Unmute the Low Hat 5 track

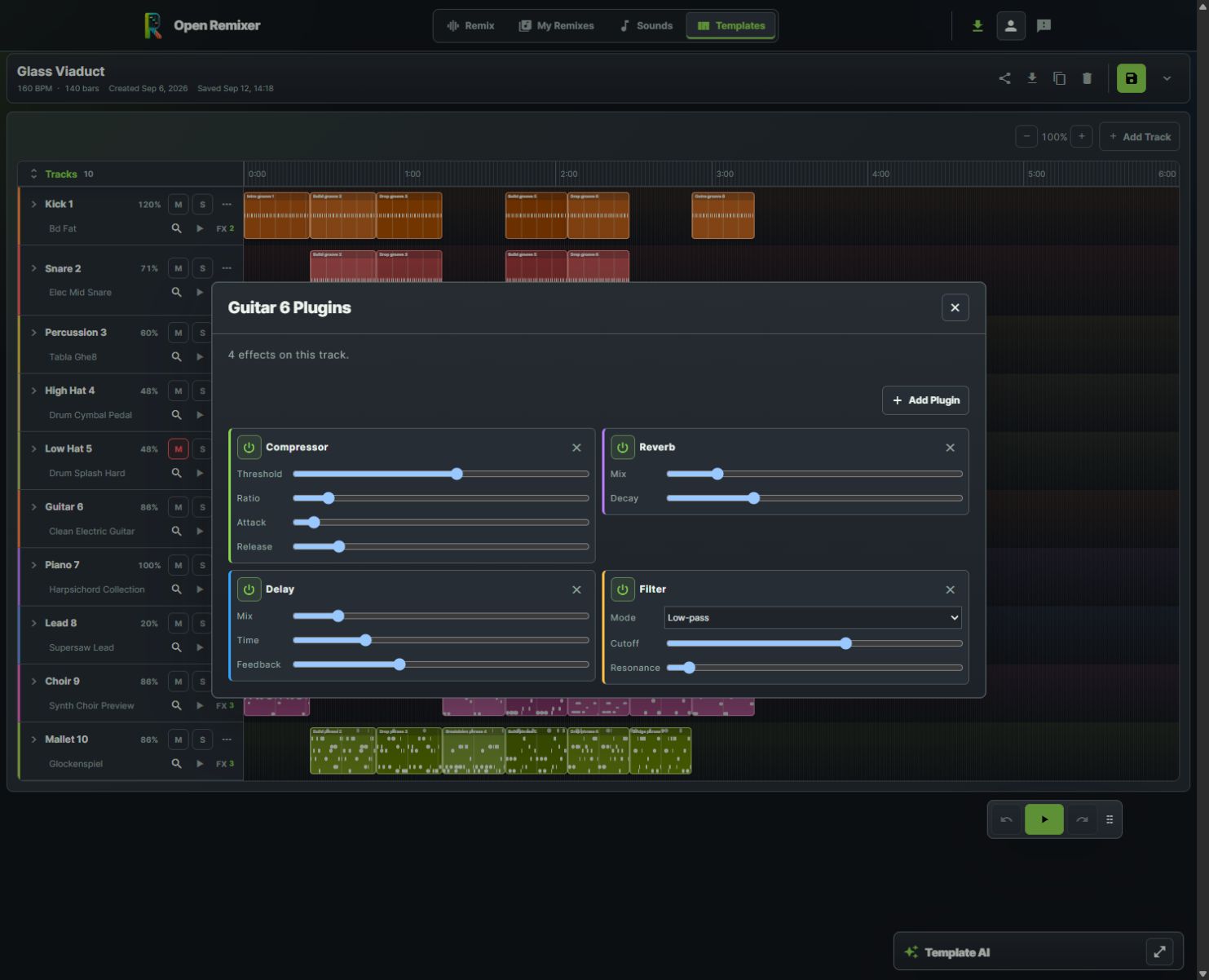coord(178,449)
